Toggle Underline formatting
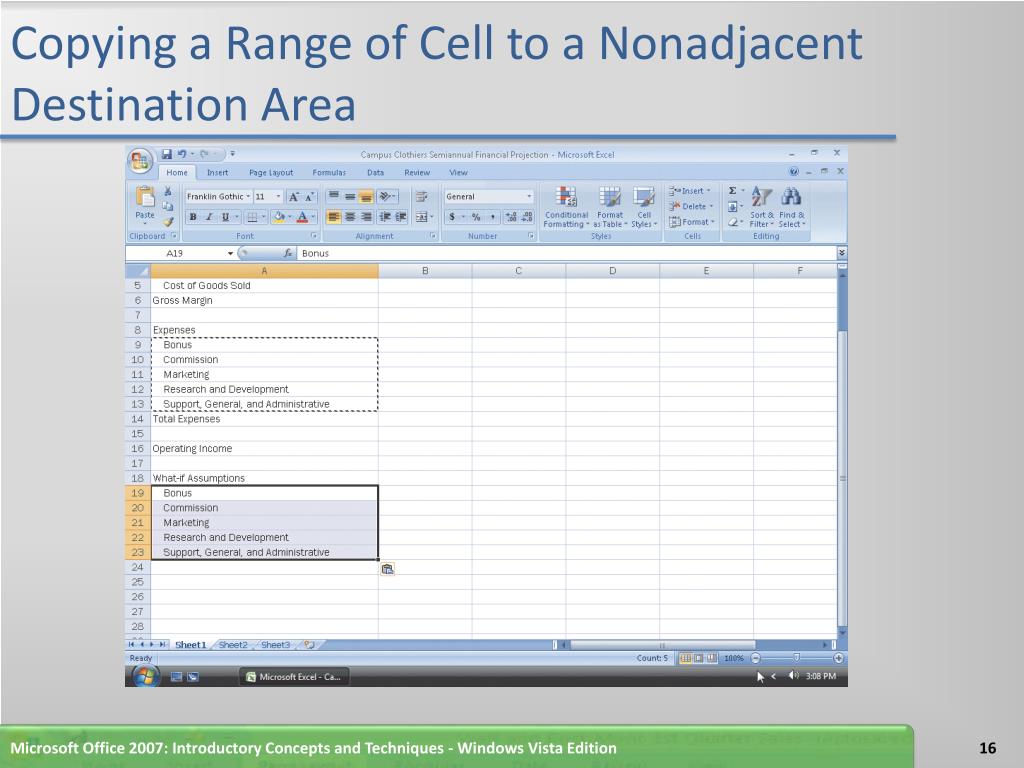Viewport: 1024px width, 768px height. click(225, 217)
